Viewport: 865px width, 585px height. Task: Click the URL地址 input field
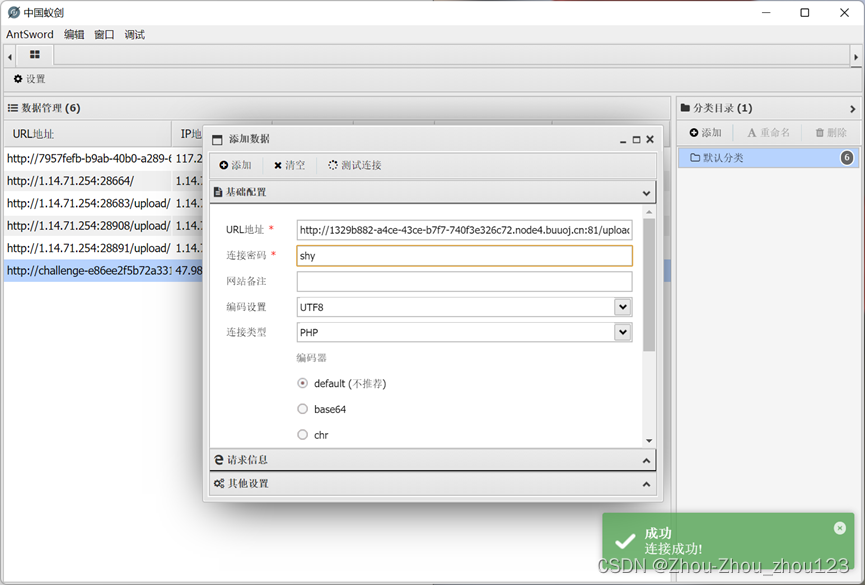[464, 230]
